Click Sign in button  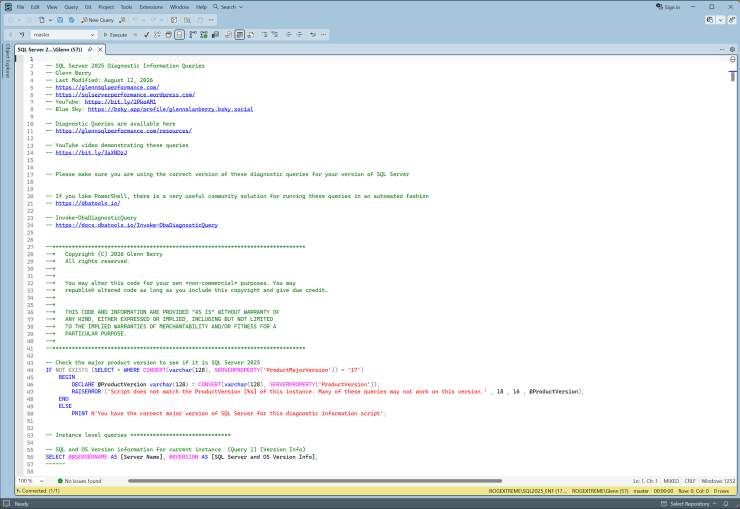668,7
